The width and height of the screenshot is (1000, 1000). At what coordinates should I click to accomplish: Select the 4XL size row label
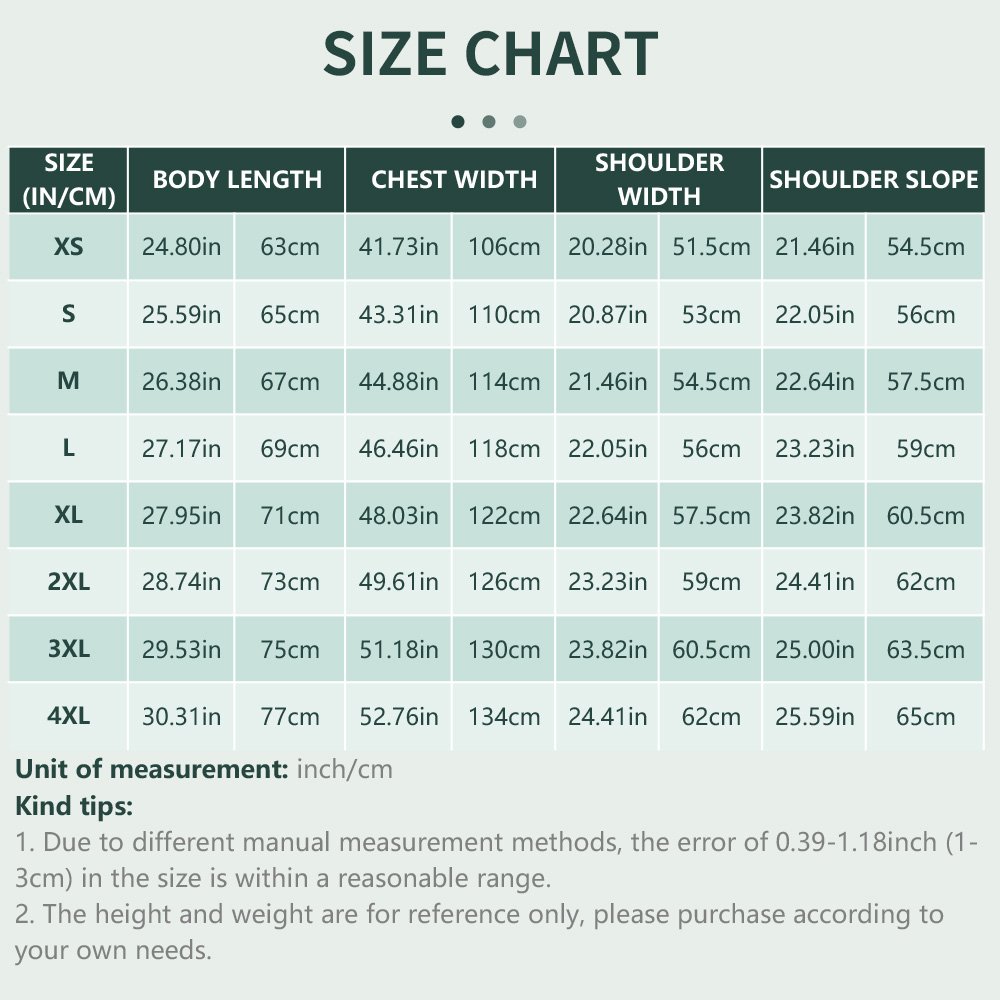[x=68, y=716]
